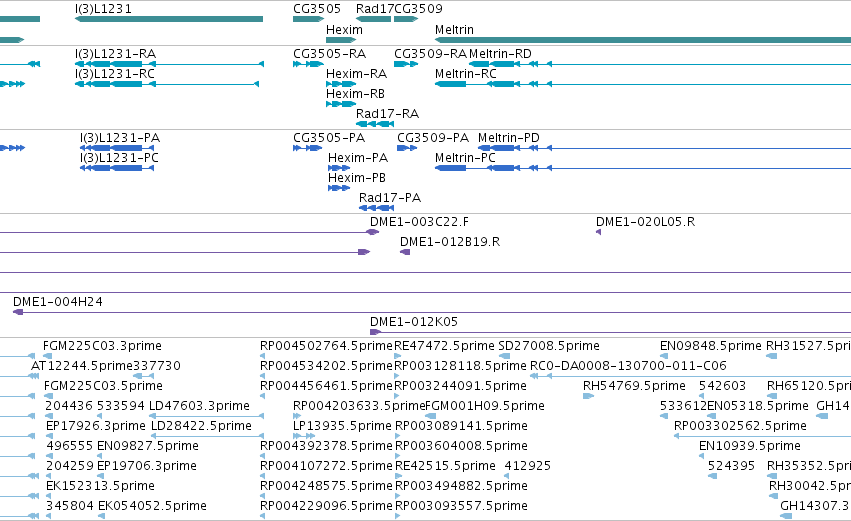The height and width of the screenshot is (521, 851).
Task: Click the CG3505-RA transcript label
Action: (x=329, y=54)
